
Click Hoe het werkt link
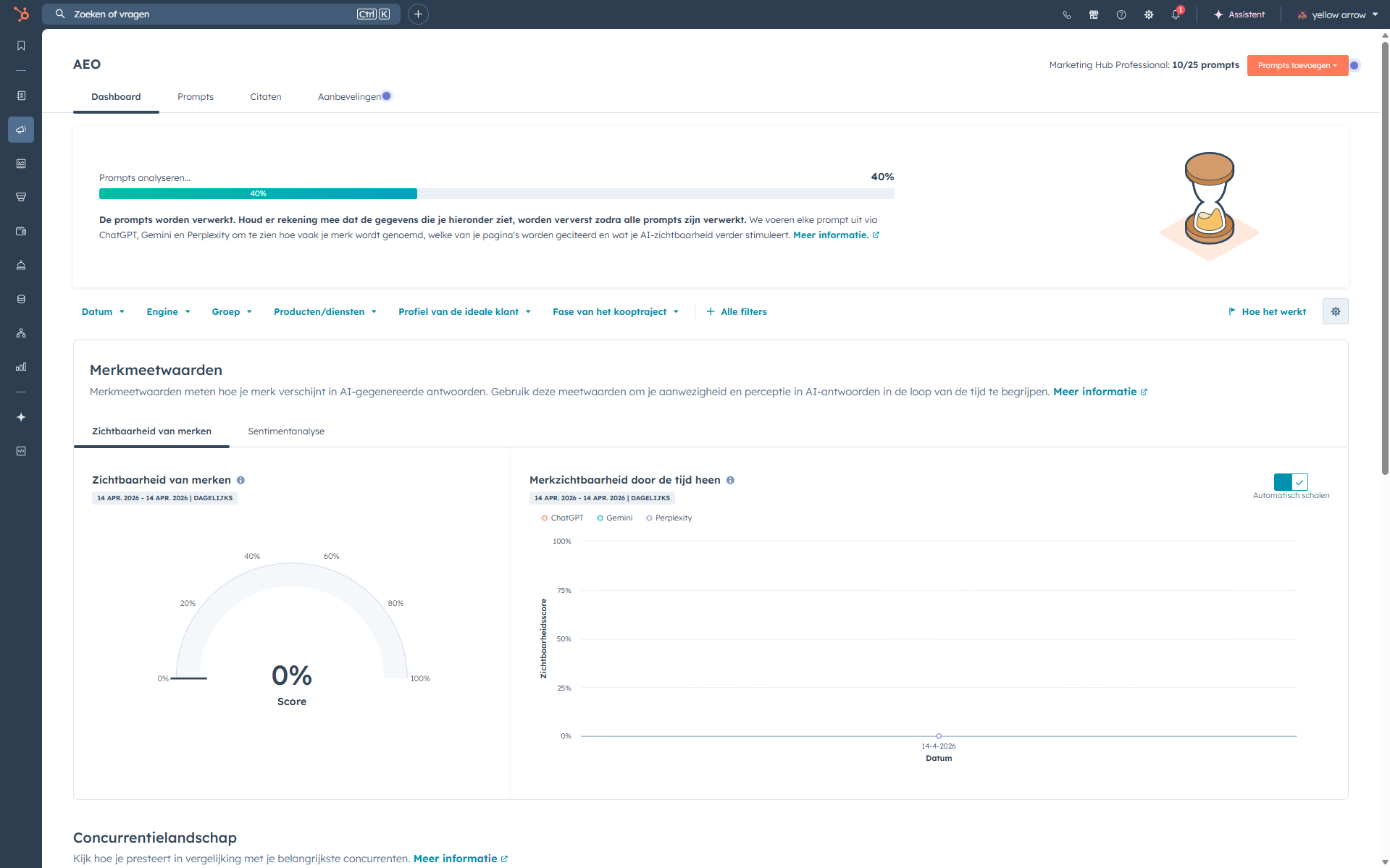coord(1268,311)
